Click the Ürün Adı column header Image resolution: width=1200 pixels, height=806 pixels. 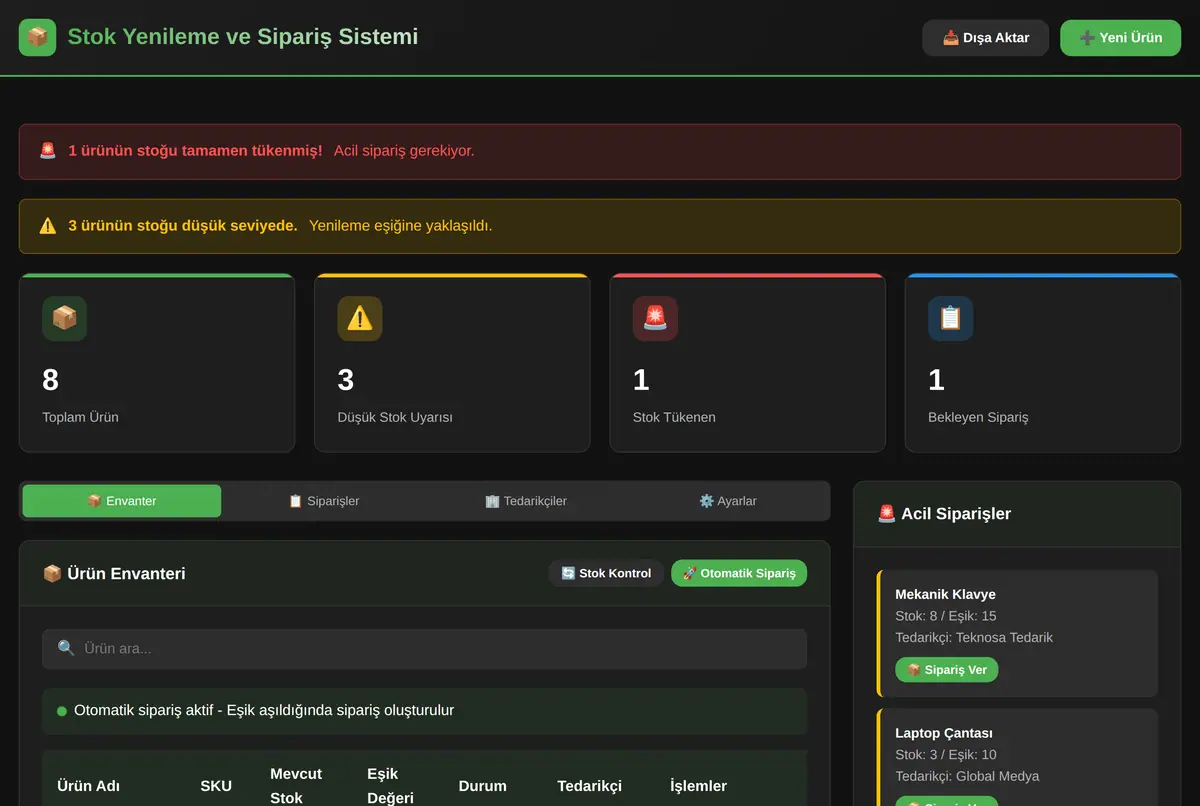tap(89, 786)
